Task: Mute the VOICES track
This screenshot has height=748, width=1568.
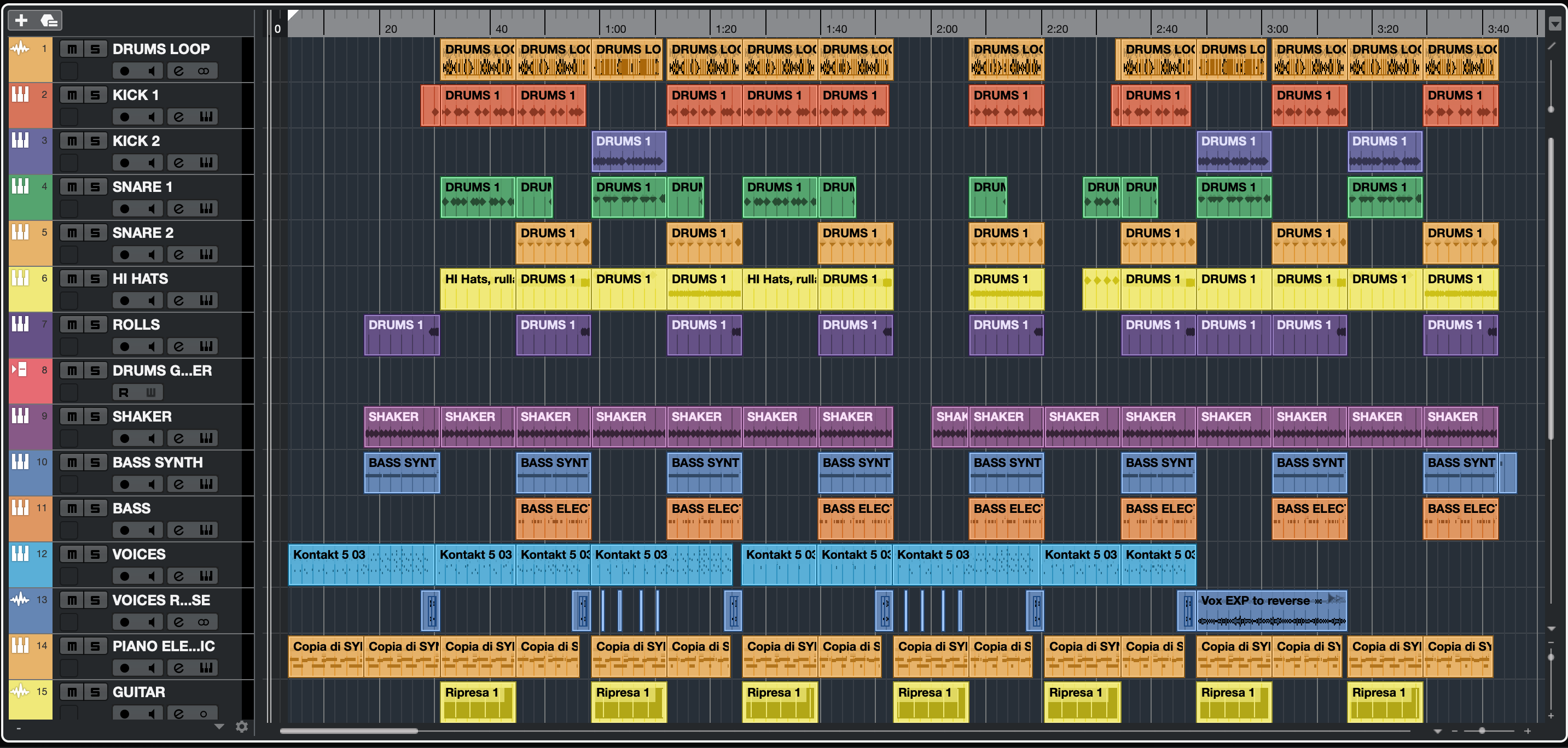Action: coord(72,554)
